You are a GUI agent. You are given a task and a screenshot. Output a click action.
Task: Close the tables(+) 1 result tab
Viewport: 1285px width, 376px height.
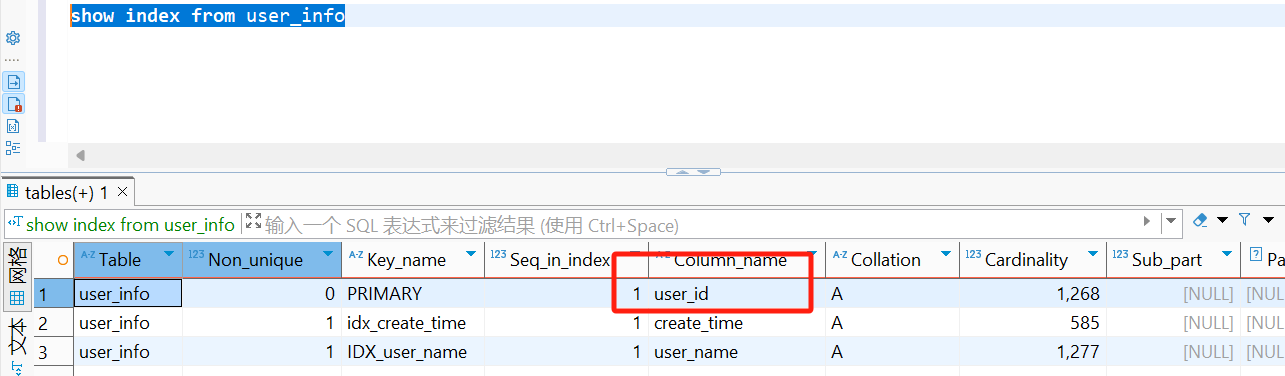[123, 191]
